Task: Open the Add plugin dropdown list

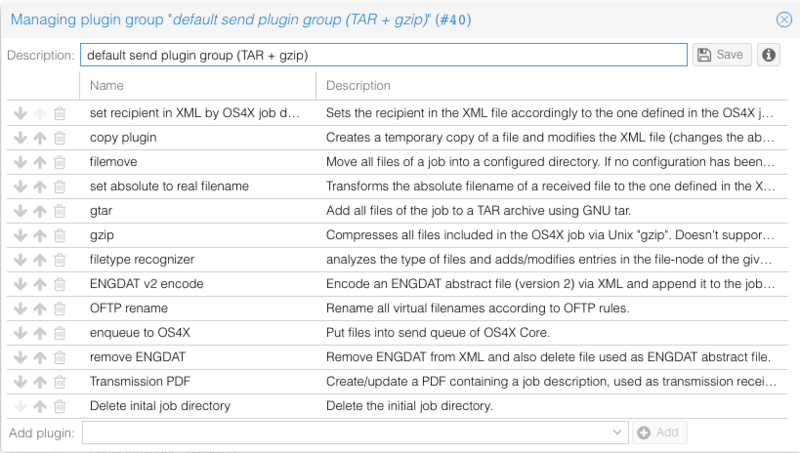Action: tap(617, 432)
